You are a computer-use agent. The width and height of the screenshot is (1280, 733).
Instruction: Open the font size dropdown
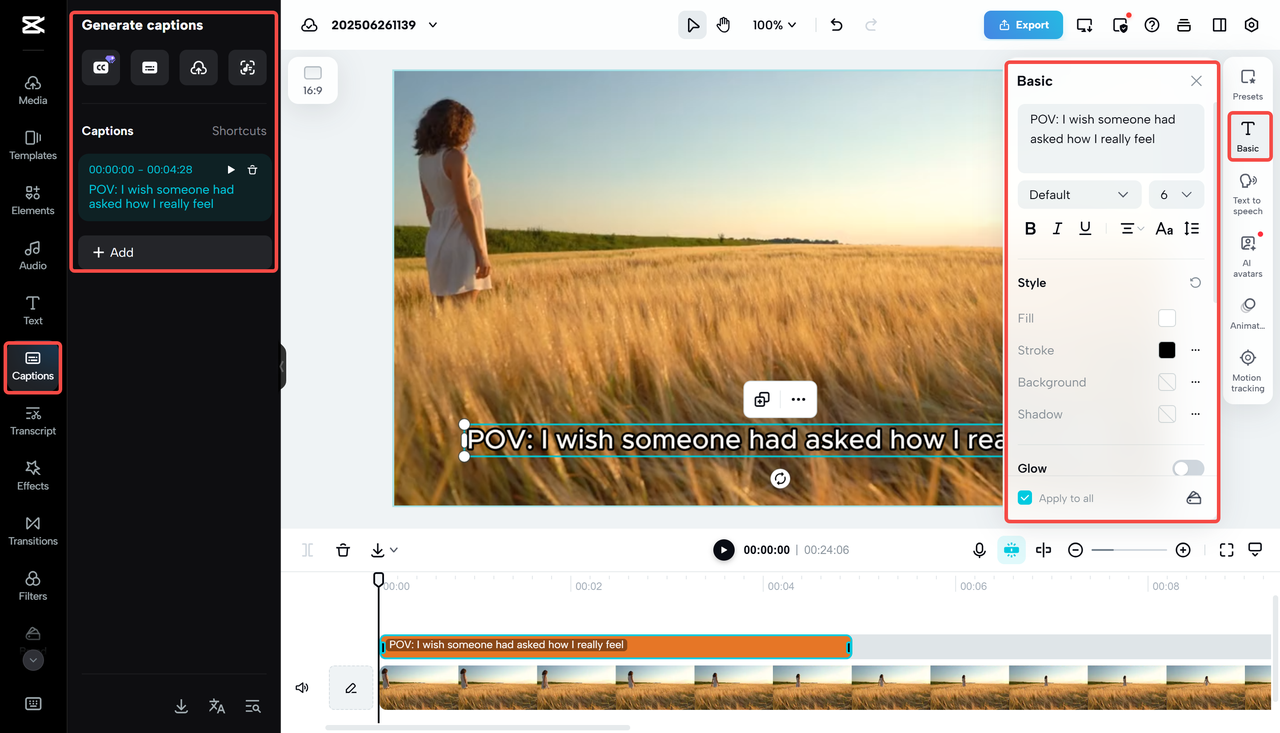coord(1176,194)
